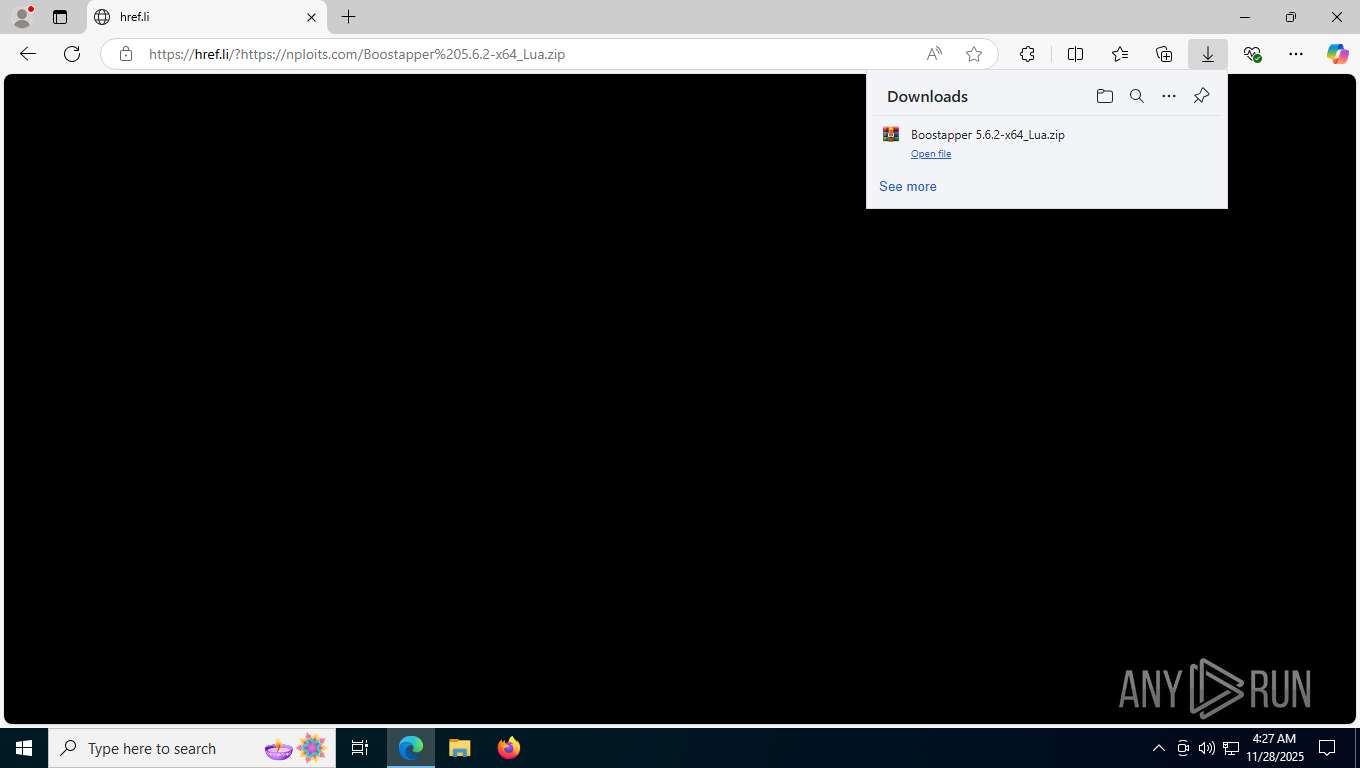Image resolution: width=1360 pixels, height=768 pixels.
Task: Click the browser Back arrow
Action: click(28, 54)
